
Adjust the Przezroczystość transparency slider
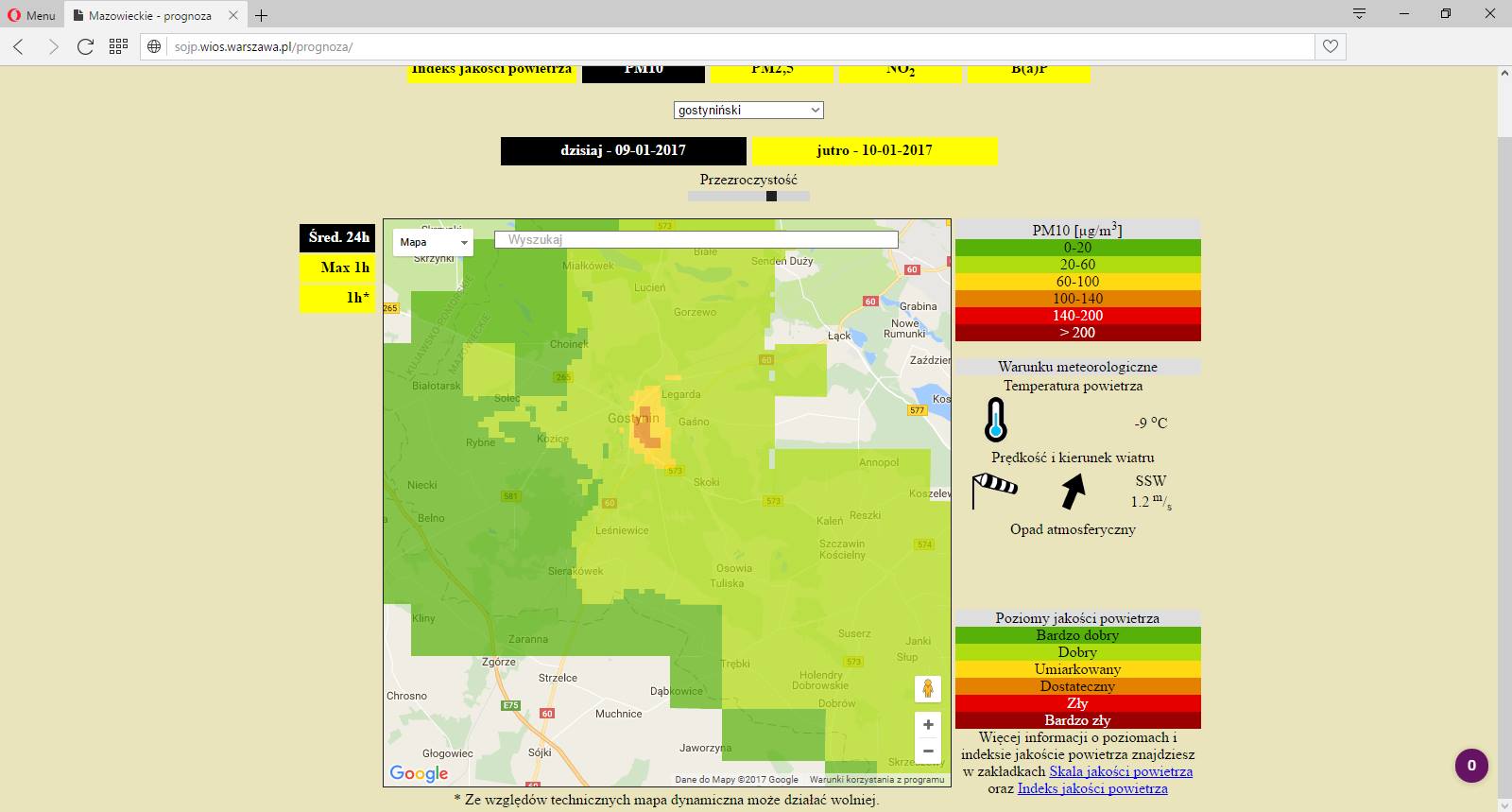[771, 197]
